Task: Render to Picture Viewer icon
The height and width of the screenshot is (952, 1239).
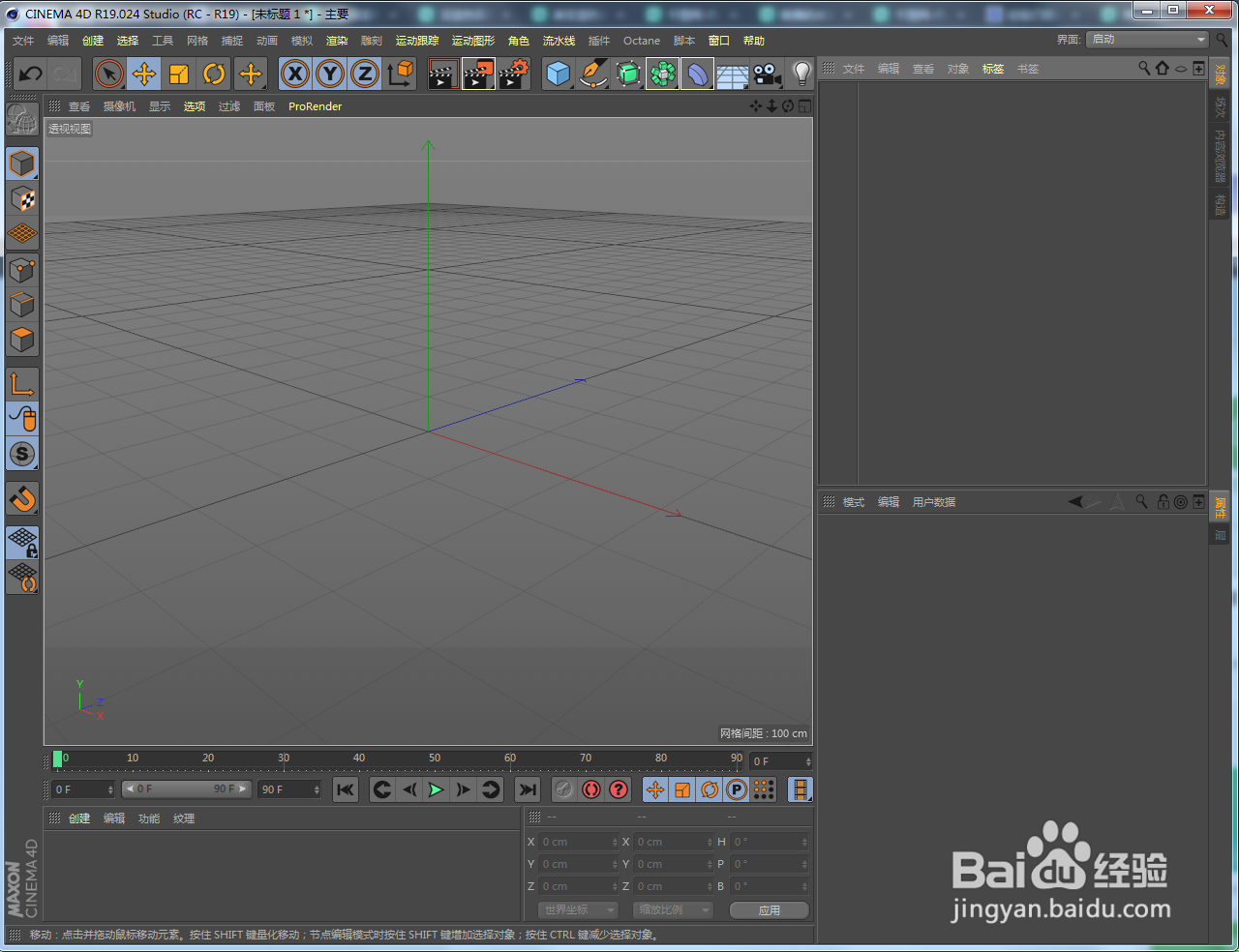Action: (478, 74)
